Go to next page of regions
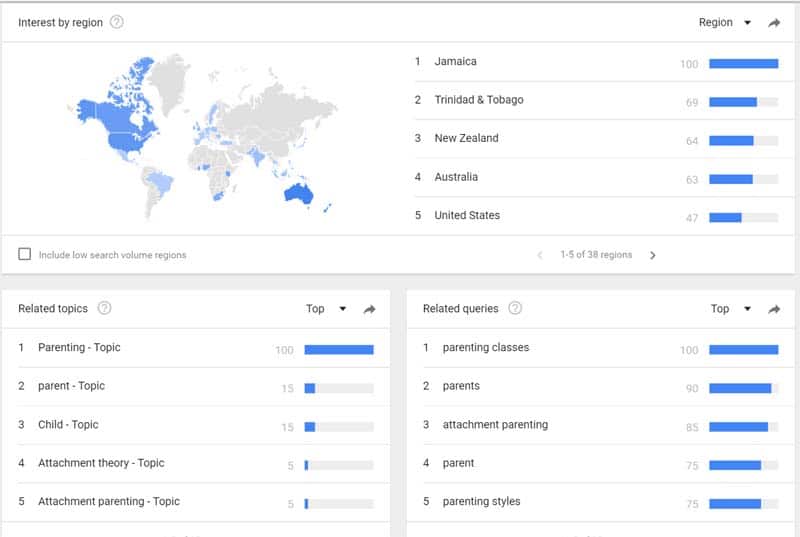The height and width of the screenshot is (537, 800). [x=653, y=255]
